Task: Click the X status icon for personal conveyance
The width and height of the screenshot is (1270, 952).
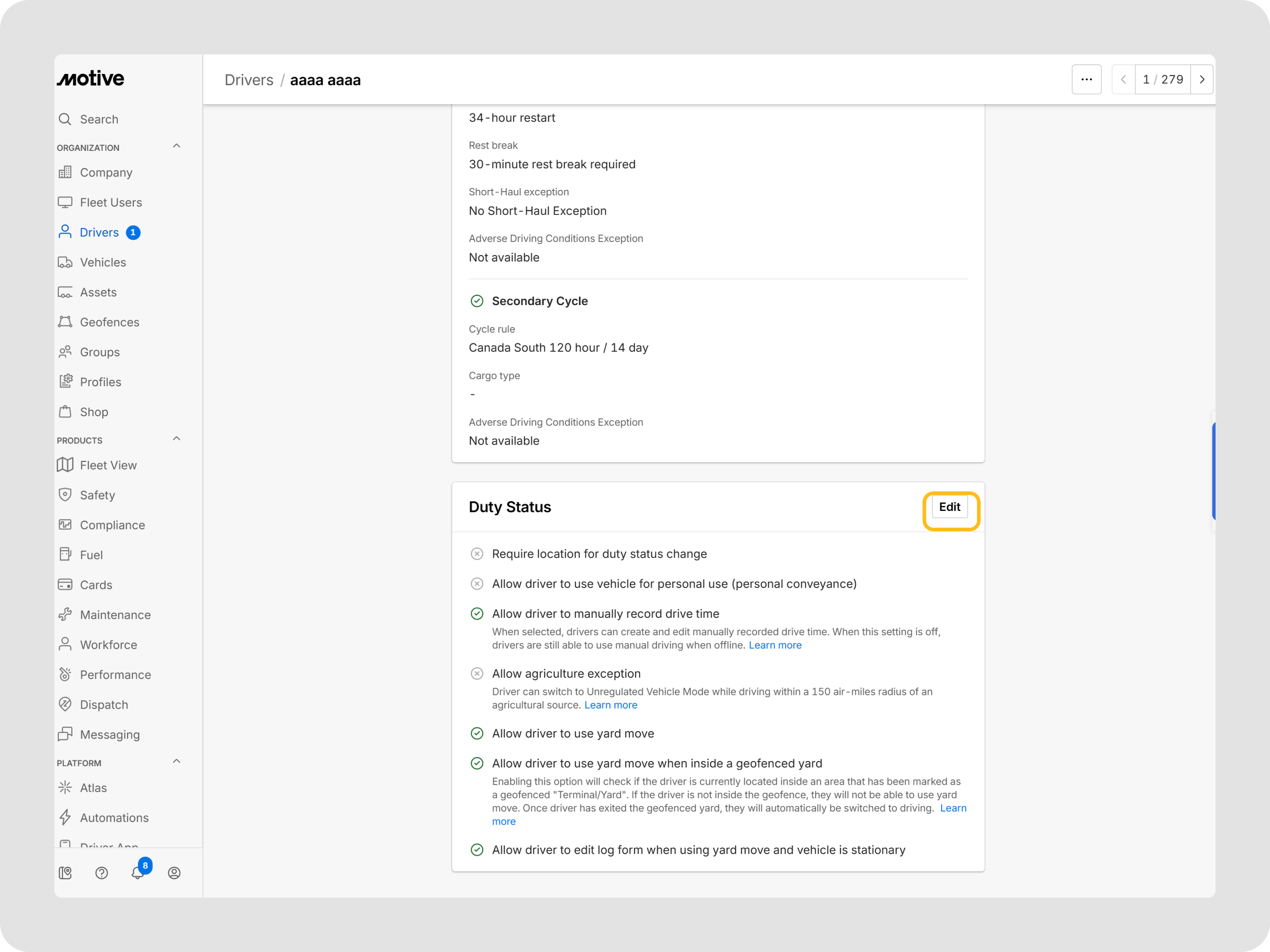Action: tap(477, 583)
